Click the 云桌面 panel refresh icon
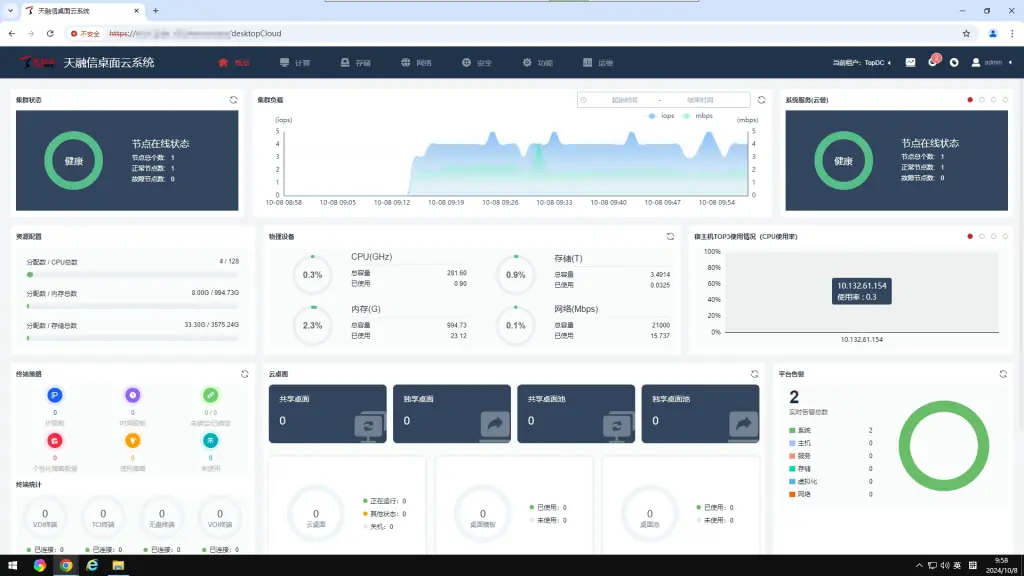1024x576 pixels. point(756,374)
